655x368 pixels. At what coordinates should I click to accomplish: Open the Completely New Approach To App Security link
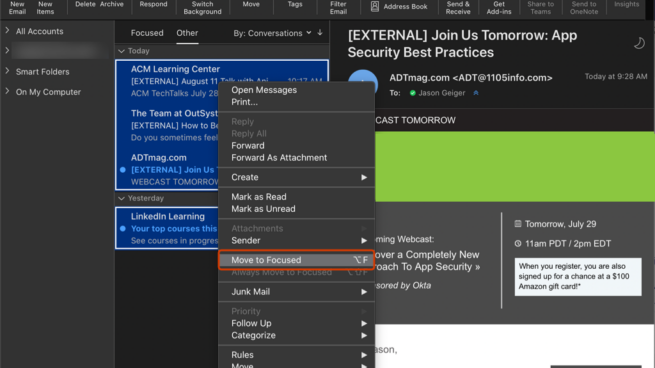click(x=428, y=261)
